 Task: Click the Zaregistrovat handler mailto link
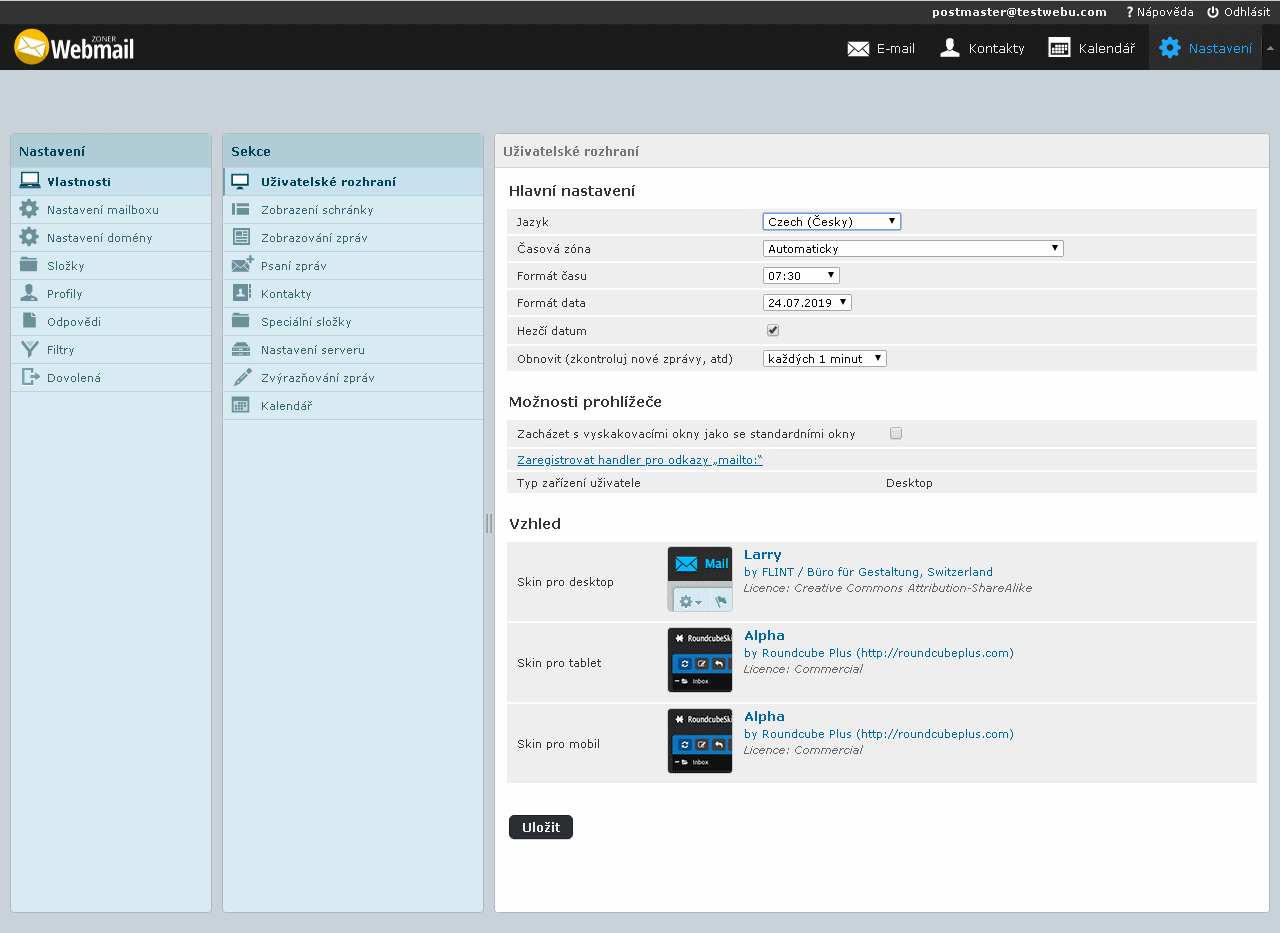pyautogui.click(x=640, y=460)
